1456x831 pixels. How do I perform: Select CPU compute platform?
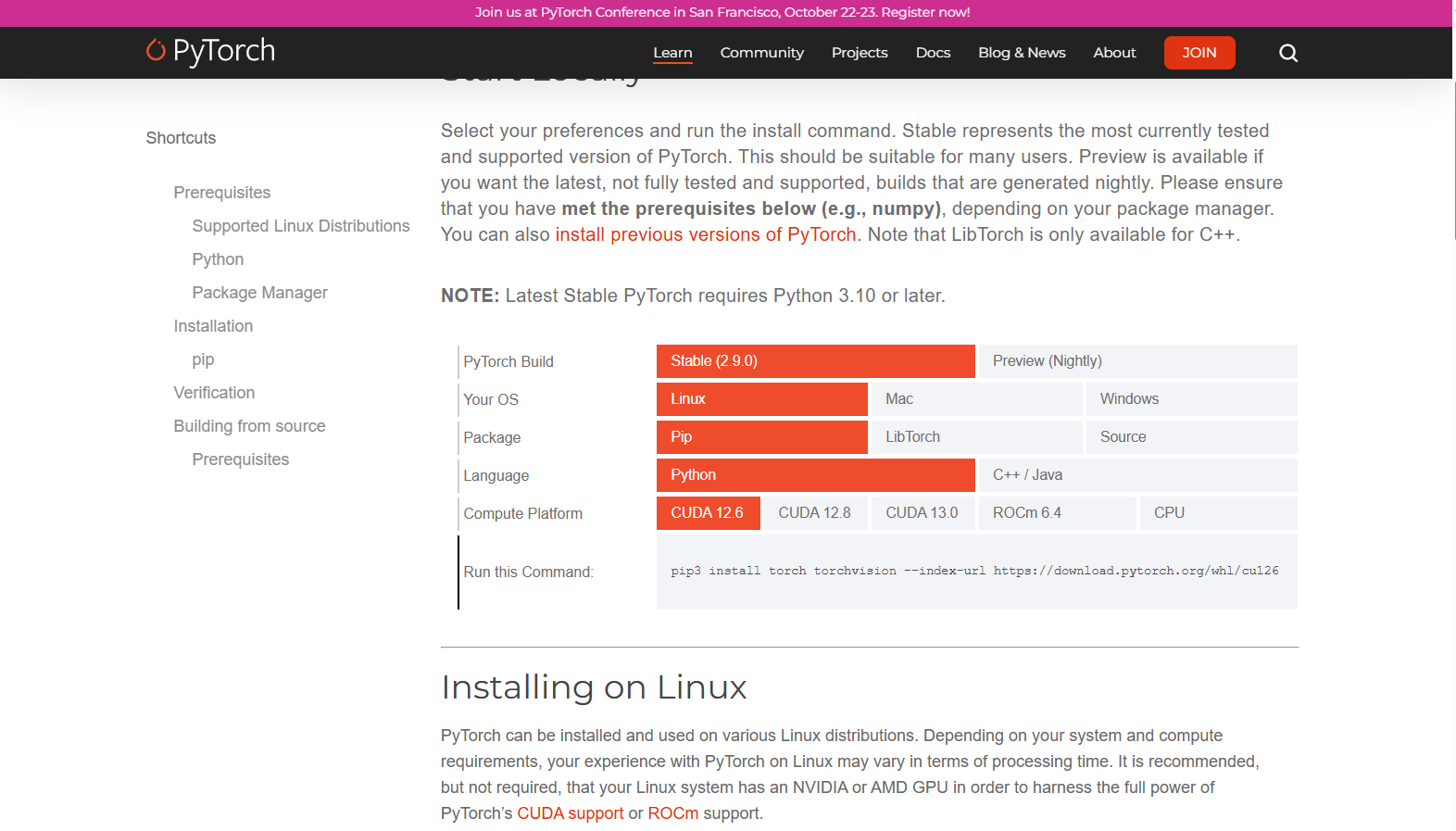[x=1219, y=513]
